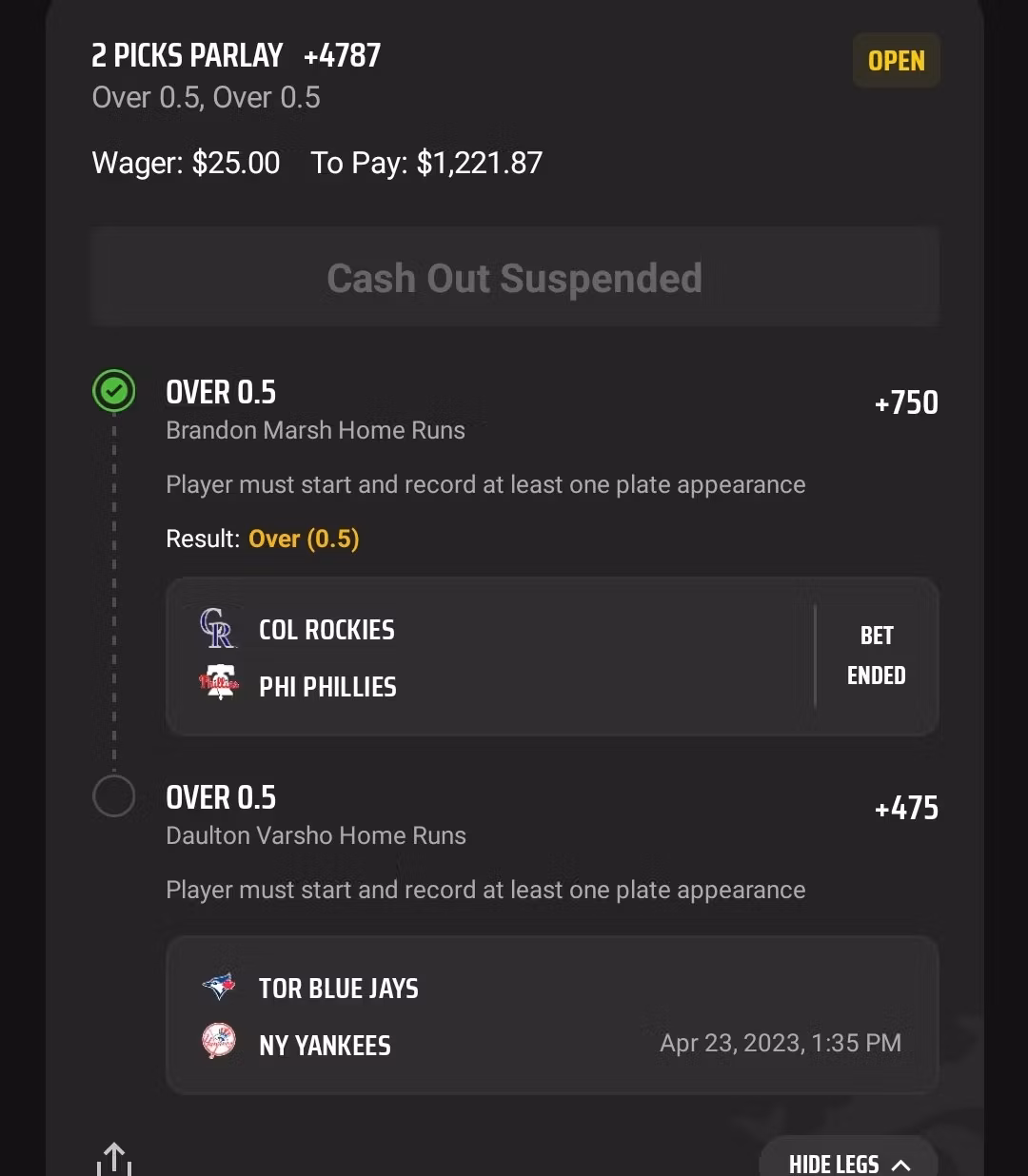
Task: Tap the share icon at bottom left
Action: click(114, 1159)
